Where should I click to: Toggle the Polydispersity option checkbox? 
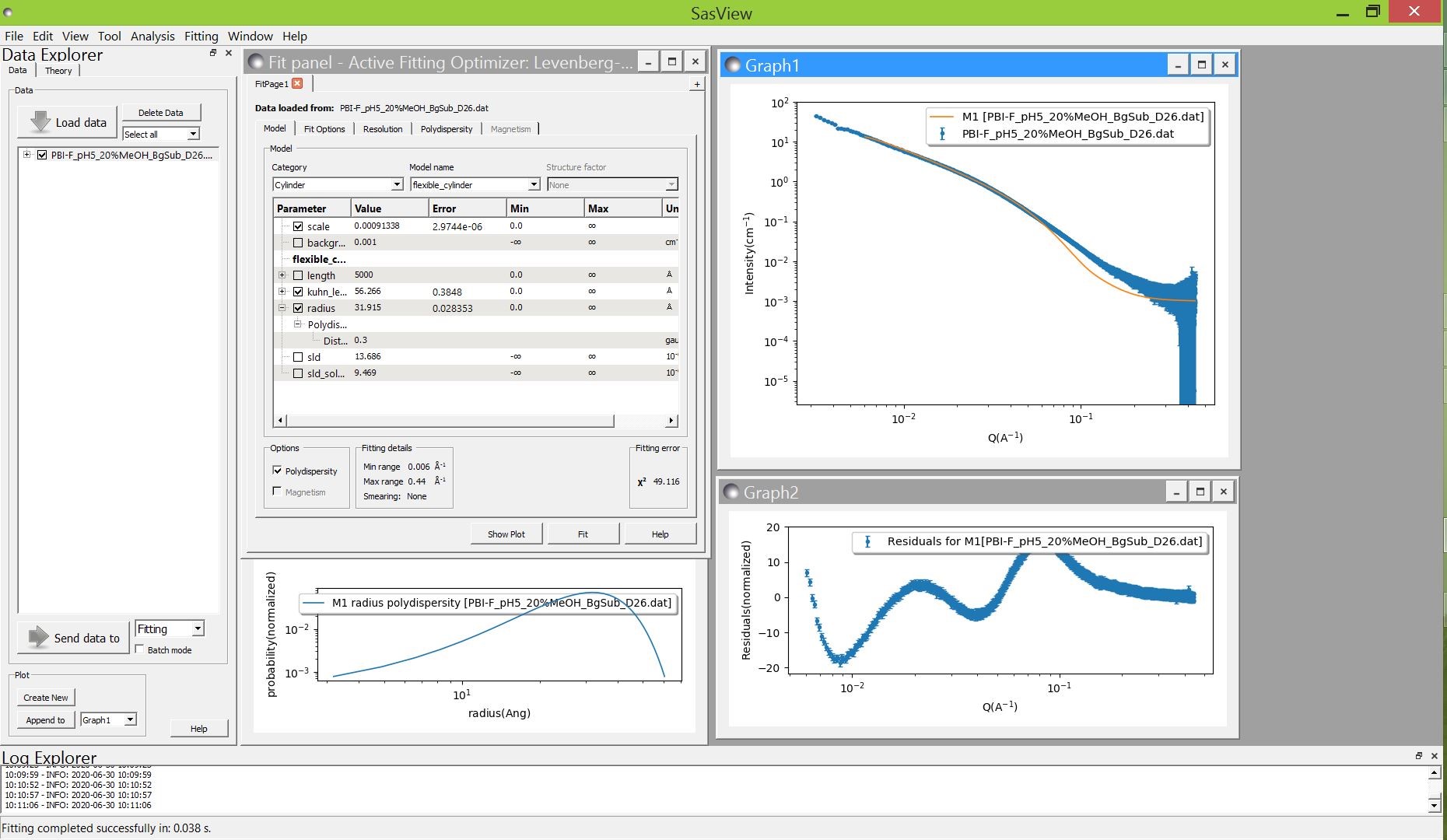click(277, 471)
